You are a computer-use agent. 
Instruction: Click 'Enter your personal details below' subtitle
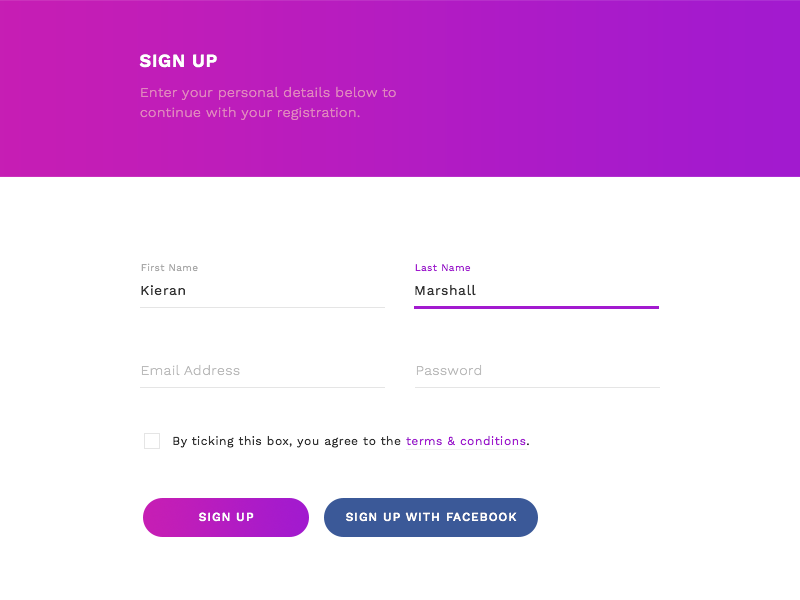[268, 93]
